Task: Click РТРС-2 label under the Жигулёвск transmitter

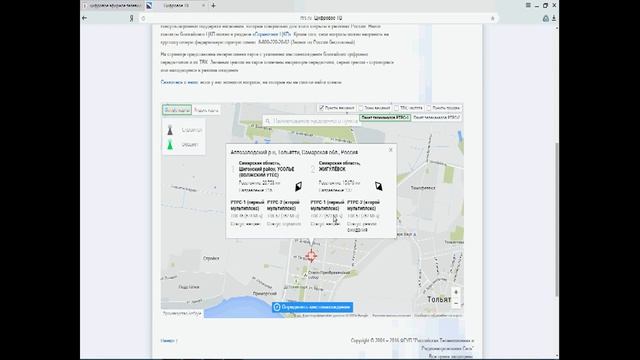Action: [x=364, y=205]
